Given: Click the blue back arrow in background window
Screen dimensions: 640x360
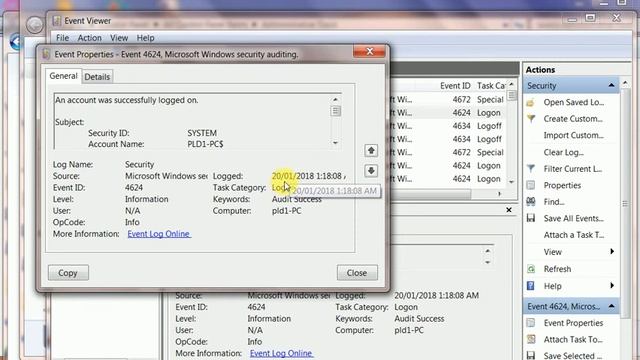Looking at the screenshot, I should pos(16,42).
